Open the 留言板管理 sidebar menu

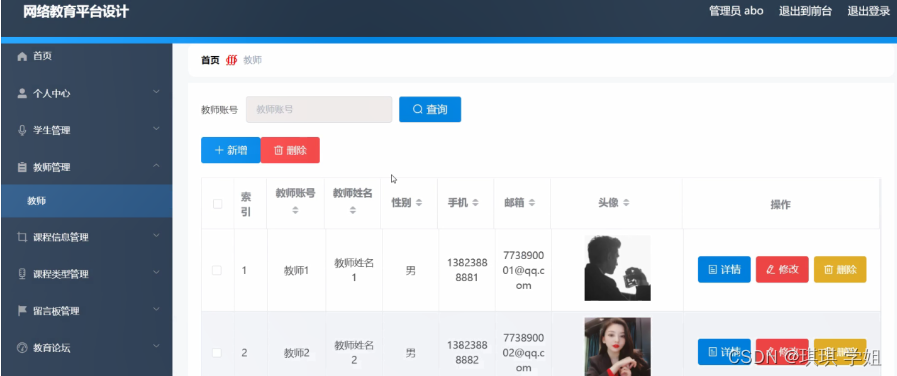[x=86, y=311]
